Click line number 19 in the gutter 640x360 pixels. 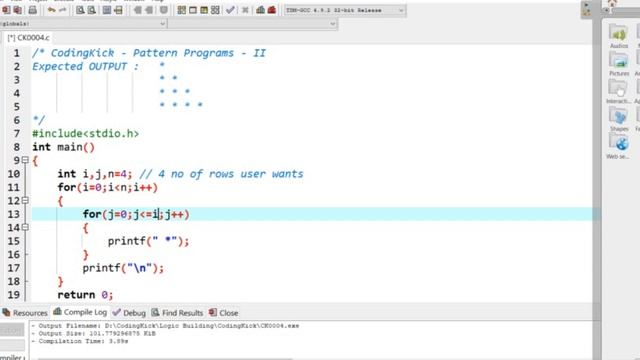tap(13, 295)
